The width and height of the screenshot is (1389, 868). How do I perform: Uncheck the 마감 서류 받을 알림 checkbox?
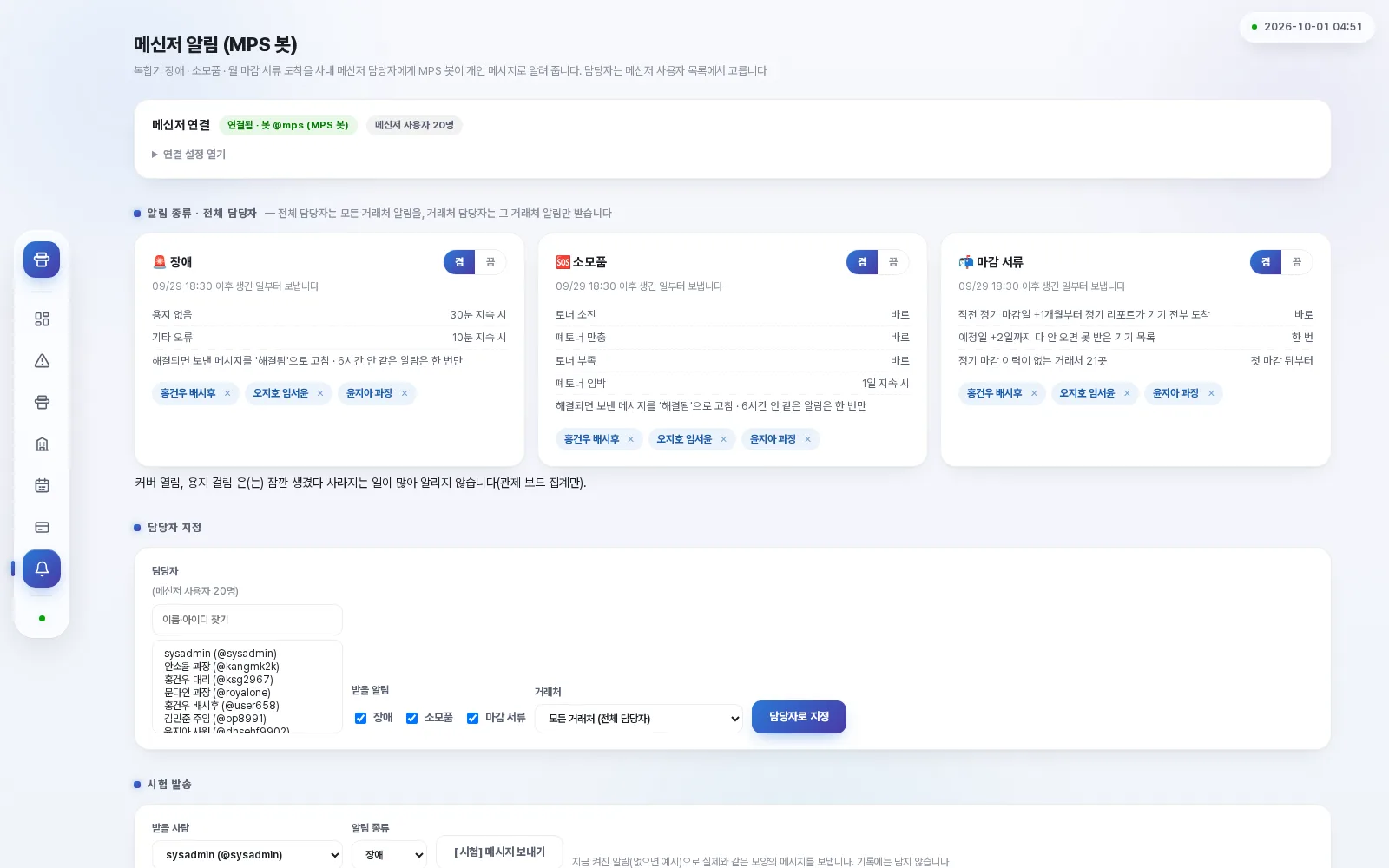[x=472, y=718]
